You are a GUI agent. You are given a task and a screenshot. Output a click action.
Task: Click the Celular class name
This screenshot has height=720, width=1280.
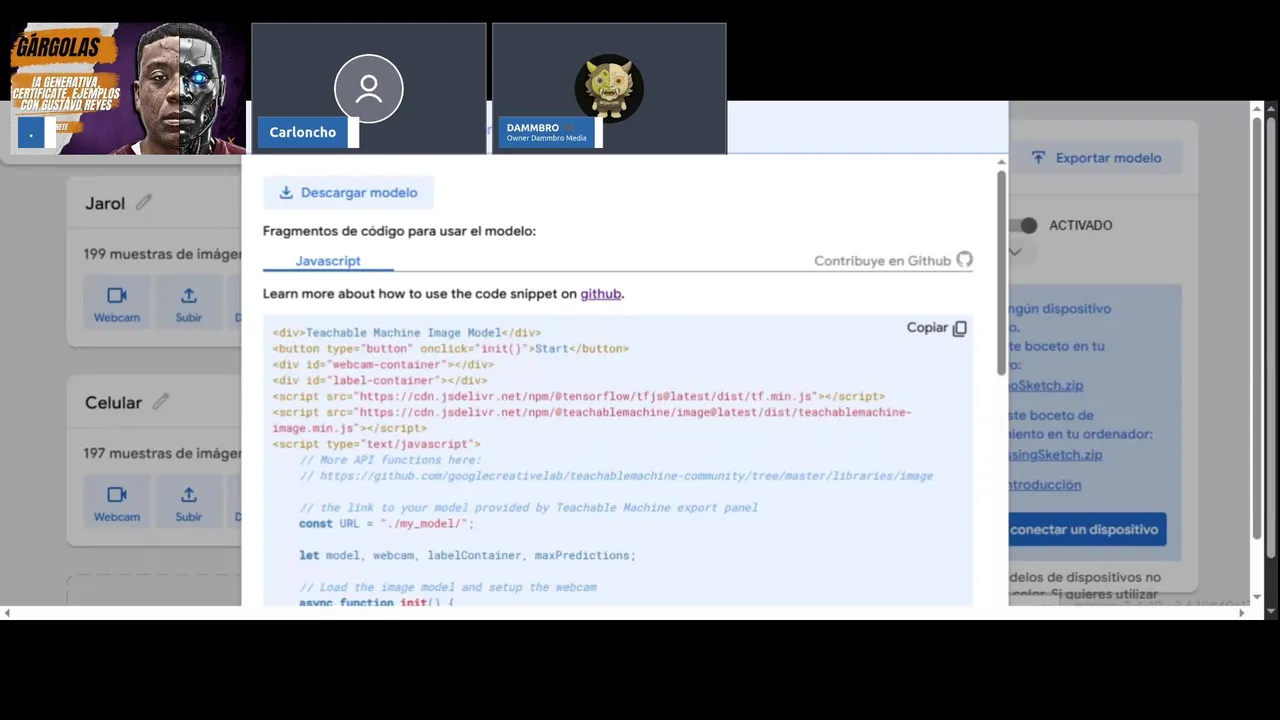pyautogui.click(x=113, y=402)
